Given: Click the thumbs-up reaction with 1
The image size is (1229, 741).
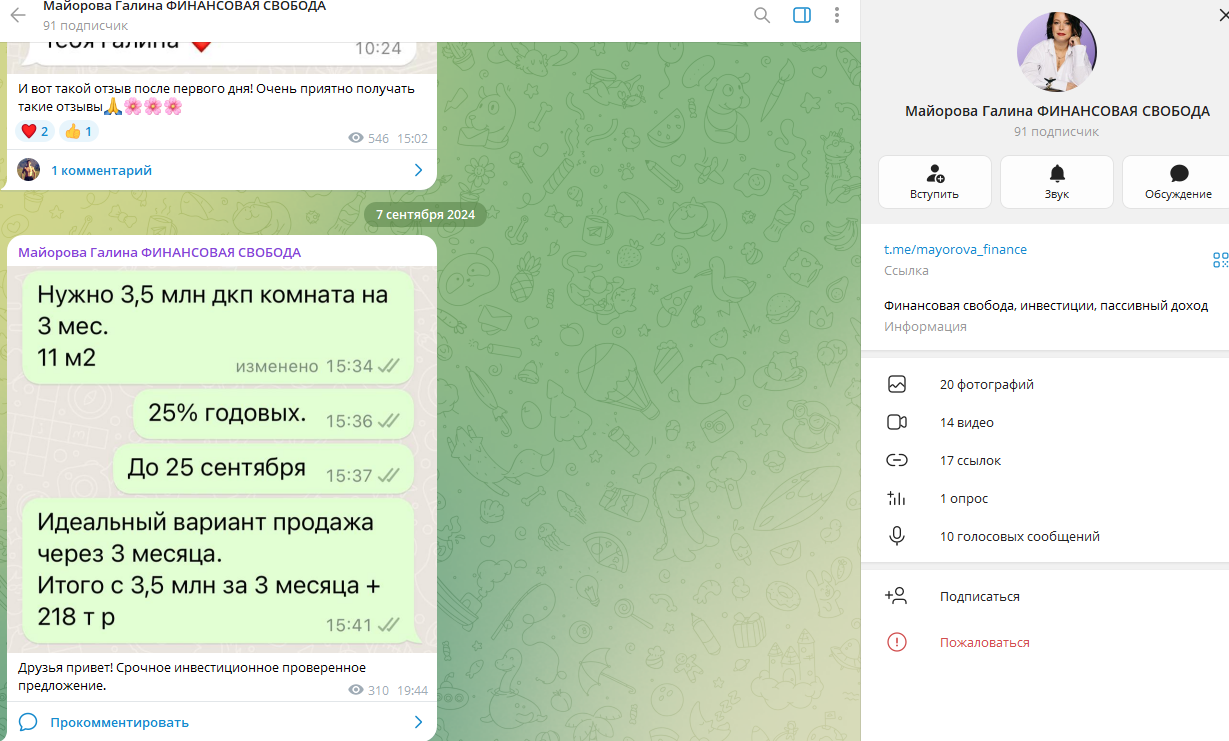Looking at the screenshot, I should (x=78, y=131).
